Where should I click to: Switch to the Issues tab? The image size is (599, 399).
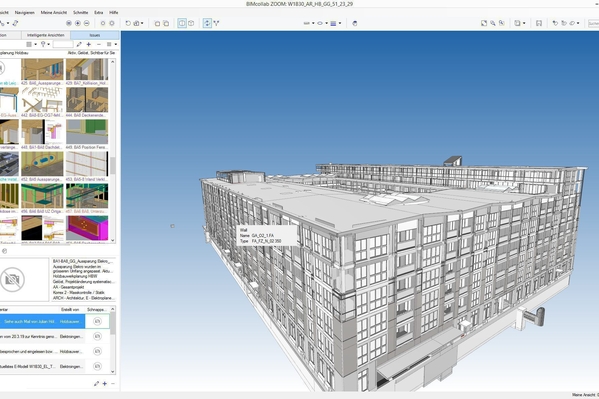click(x=95, y=35)
